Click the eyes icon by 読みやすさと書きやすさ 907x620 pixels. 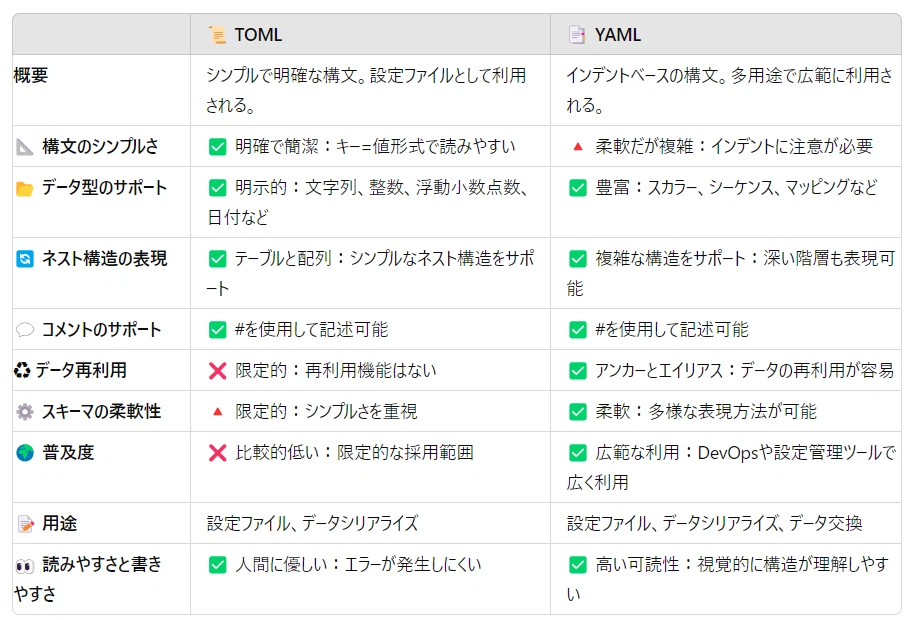(x=25, y=565)
